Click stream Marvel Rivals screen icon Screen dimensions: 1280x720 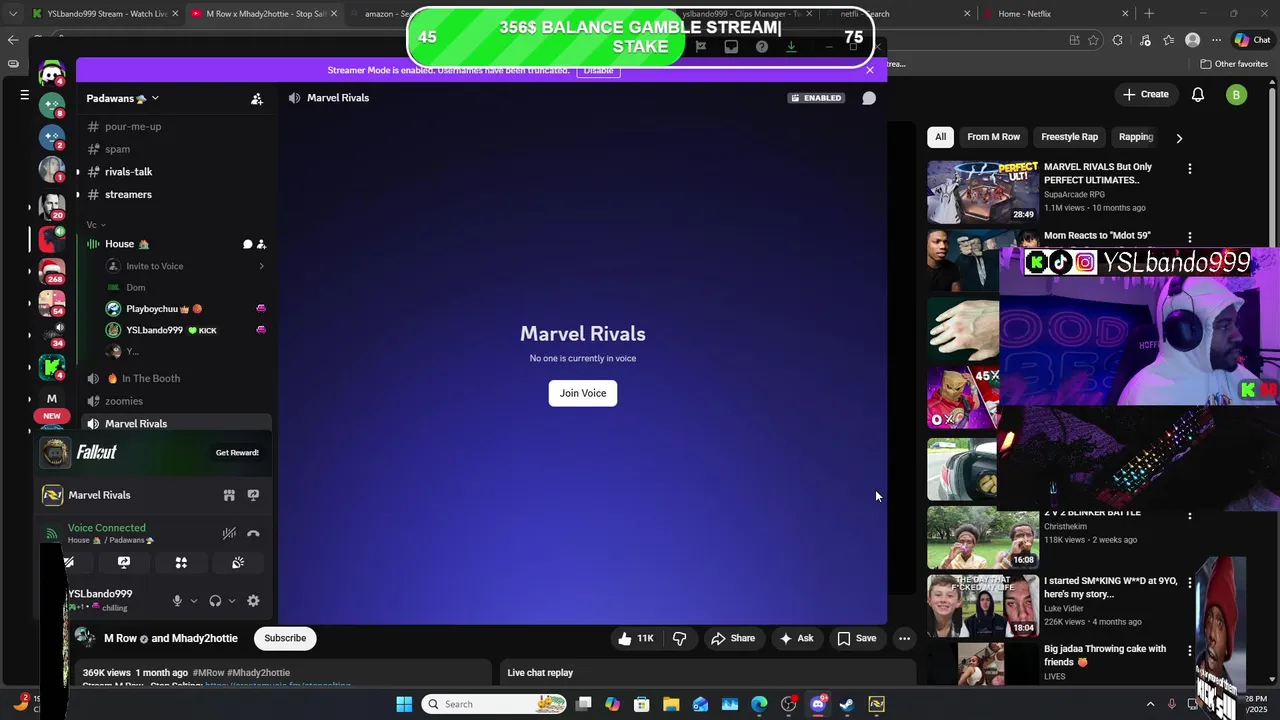[253, 495]
